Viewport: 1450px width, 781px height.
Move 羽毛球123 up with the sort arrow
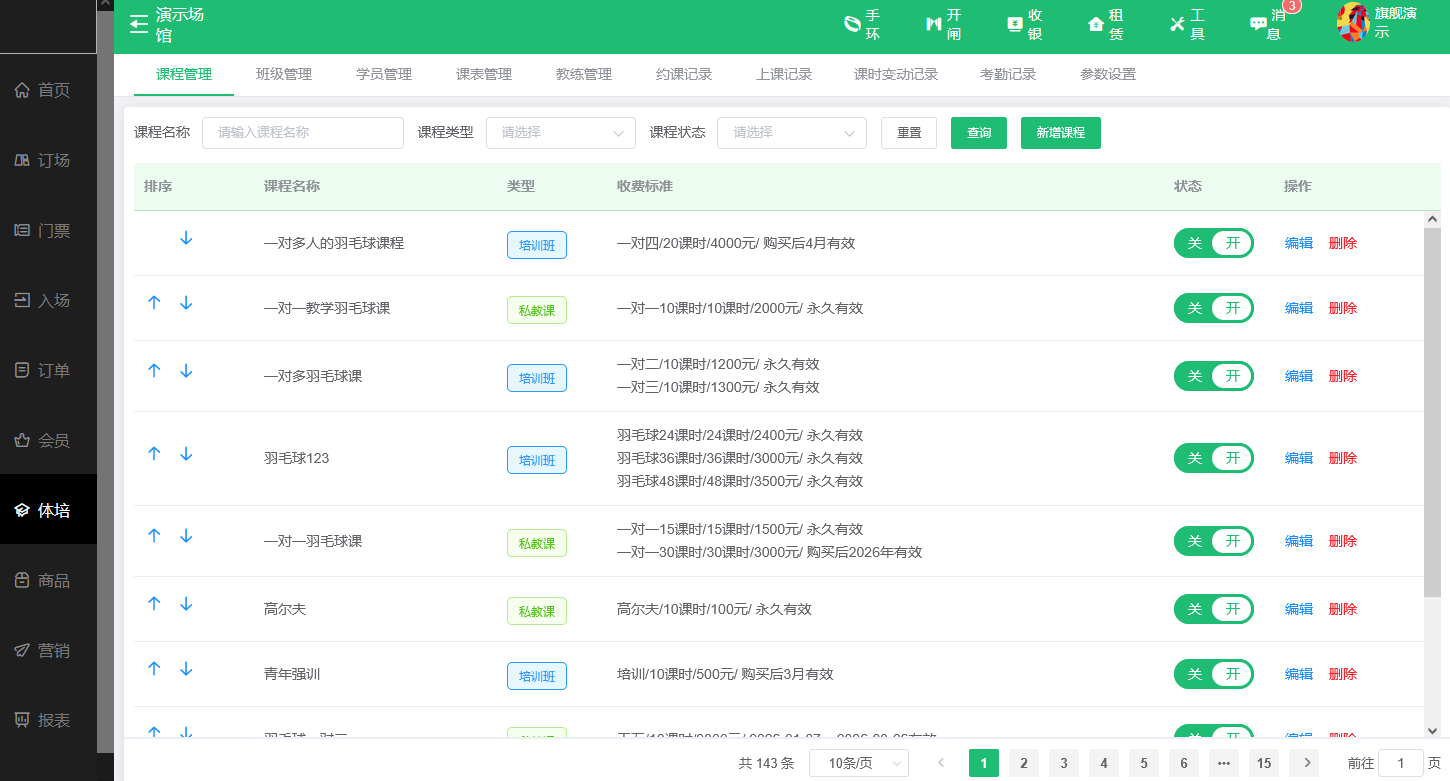pos(154,453)
